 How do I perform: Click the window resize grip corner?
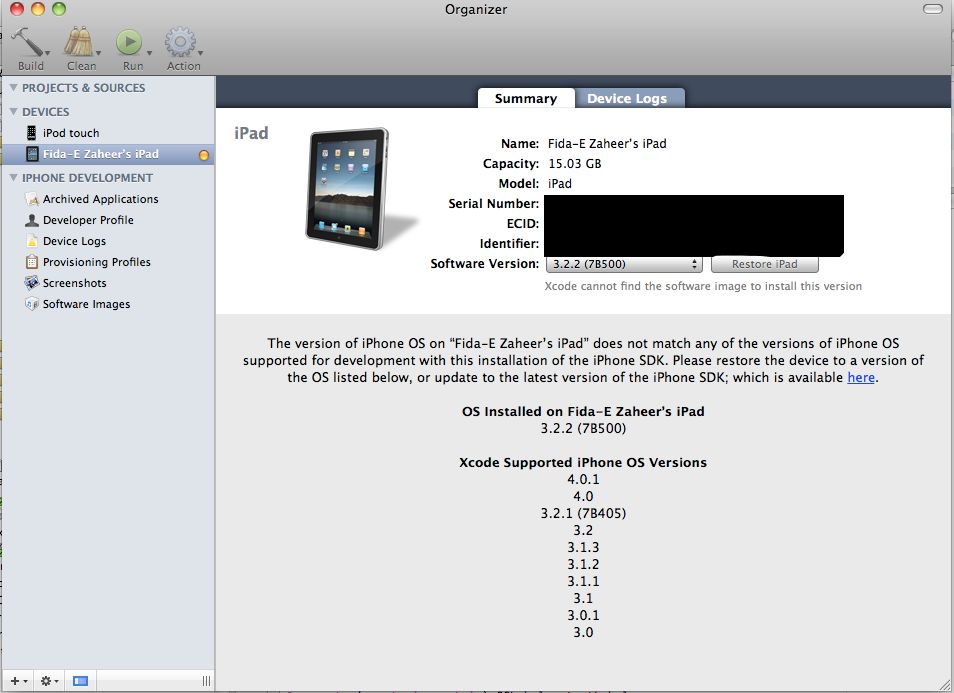[x=944, y=683]
